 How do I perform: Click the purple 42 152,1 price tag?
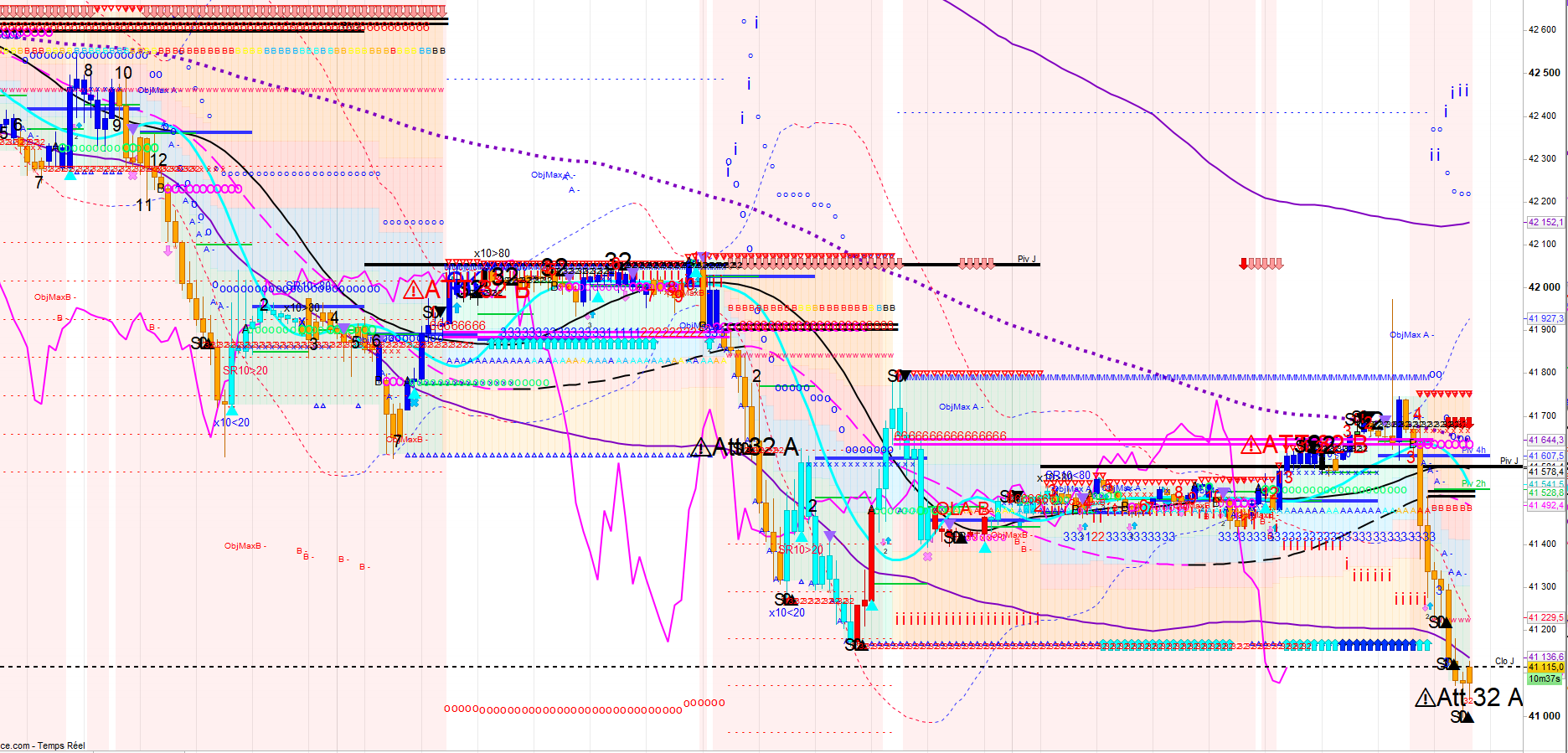tap(1545, 222)
